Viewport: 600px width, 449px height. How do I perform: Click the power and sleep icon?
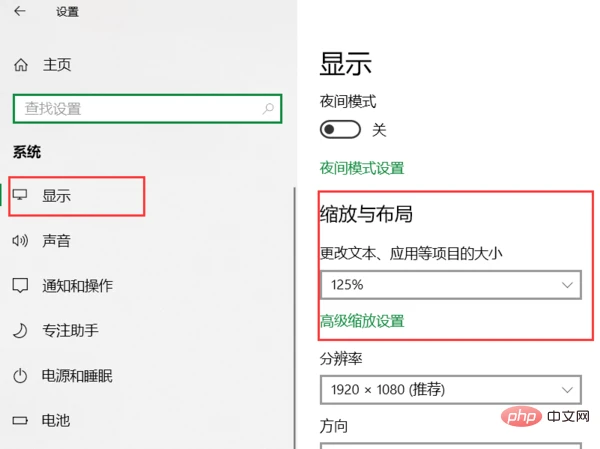point(20,376)
